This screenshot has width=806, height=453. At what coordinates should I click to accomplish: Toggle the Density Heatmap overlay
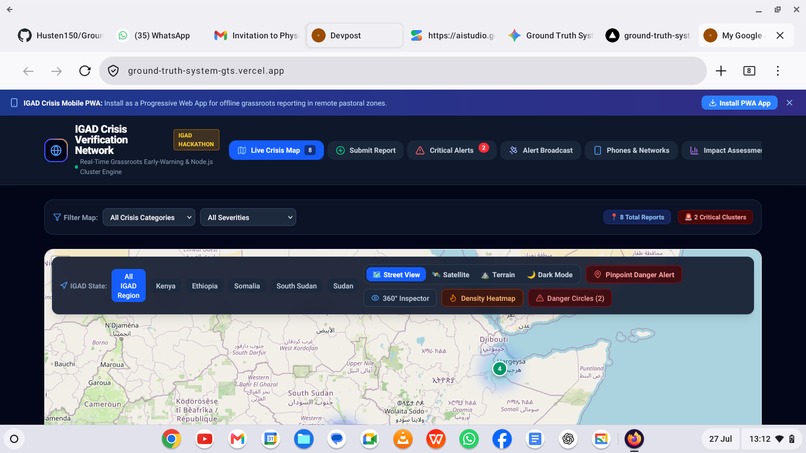(482, 298)
